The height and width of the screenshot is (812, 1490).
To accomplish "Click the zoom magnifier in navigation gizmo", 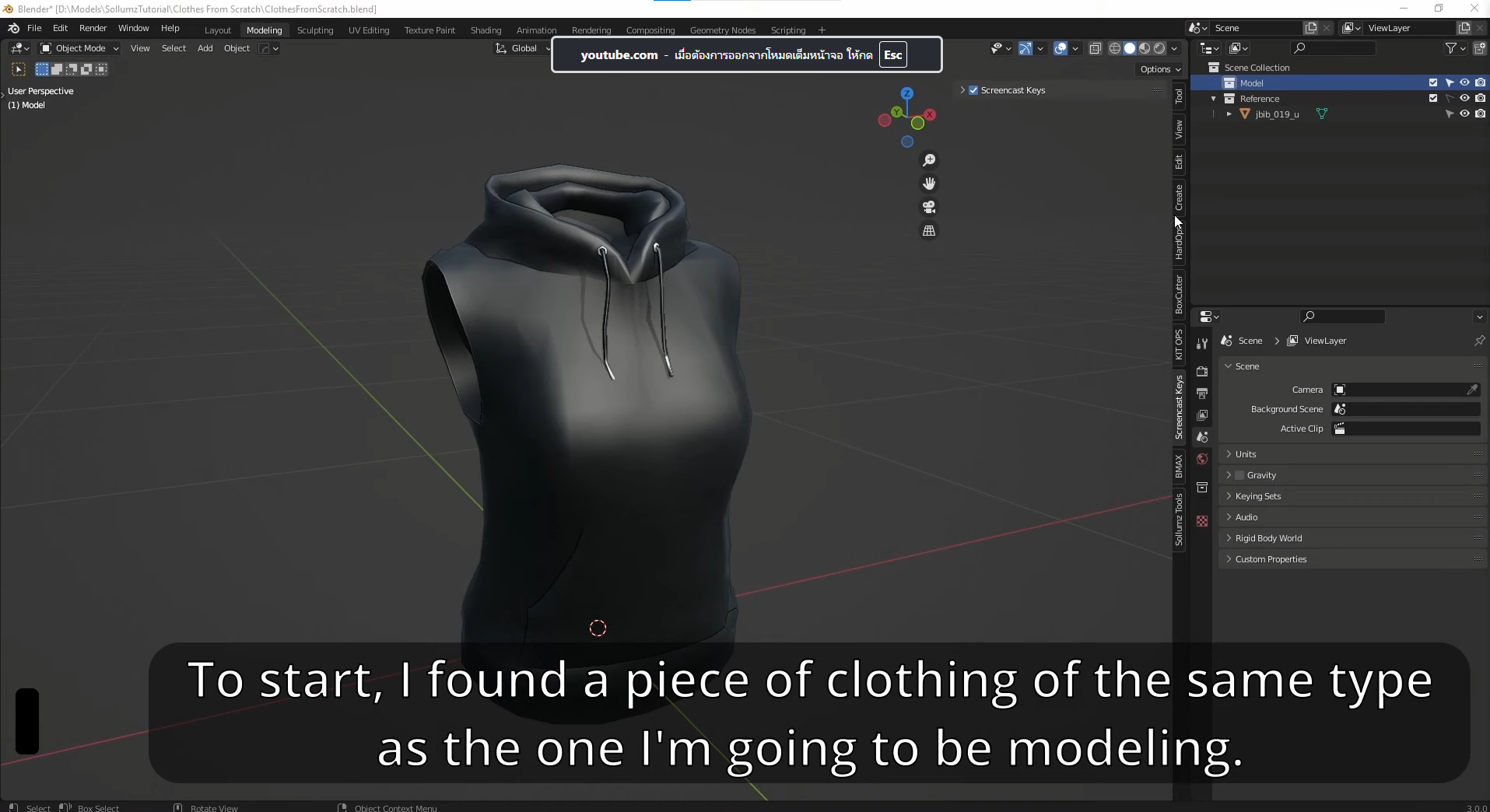I will [x=930, y=160].
